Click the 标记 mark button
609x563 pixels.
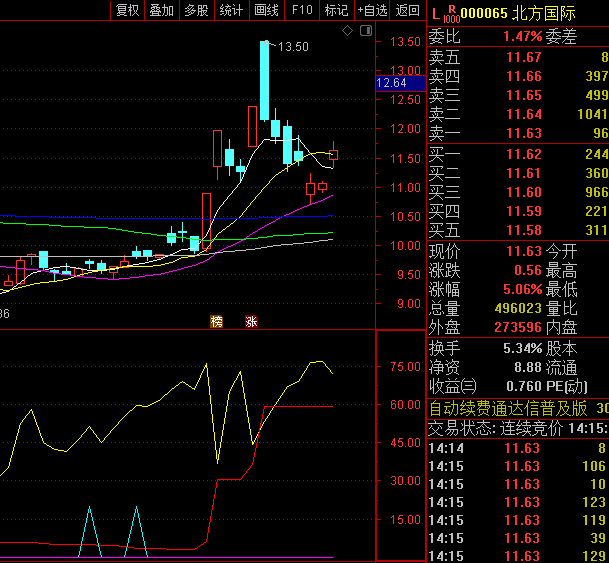point(336,11)
